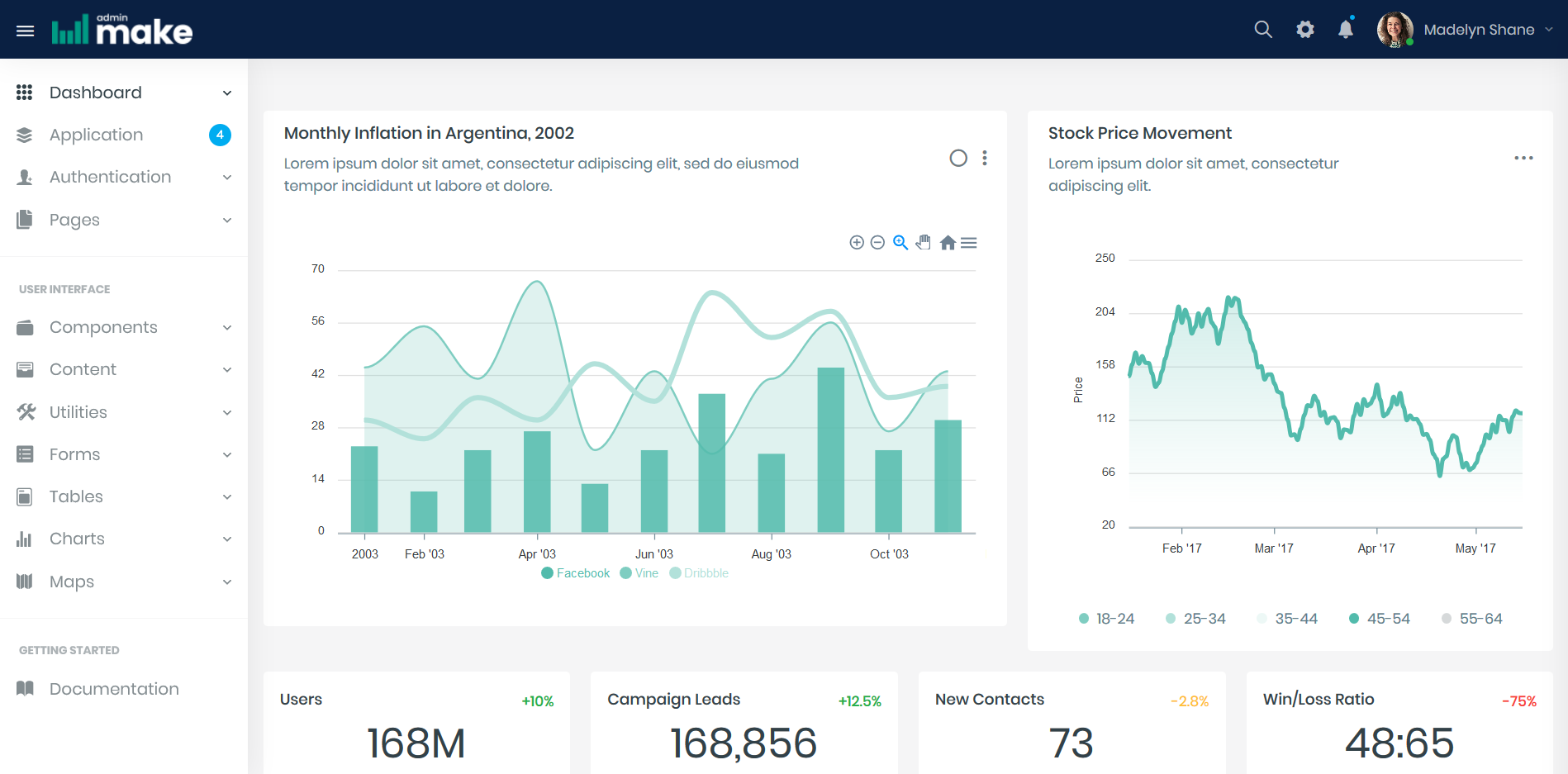This screenshot has height=774, width=1568.
Task: Select the magnifier selection zoom tool
Action: click(x=900, y=242)
